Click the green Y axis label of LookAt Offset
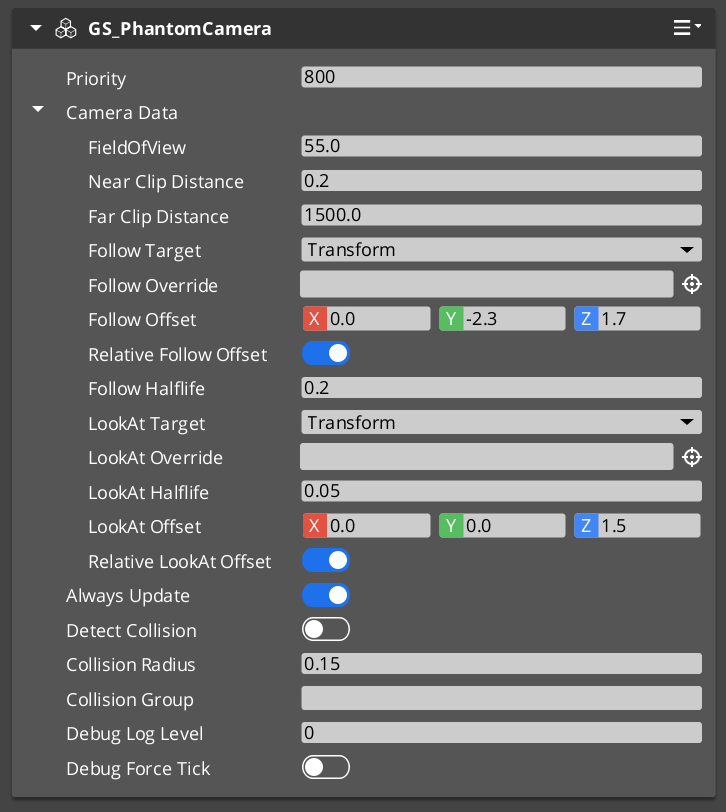 446,525
